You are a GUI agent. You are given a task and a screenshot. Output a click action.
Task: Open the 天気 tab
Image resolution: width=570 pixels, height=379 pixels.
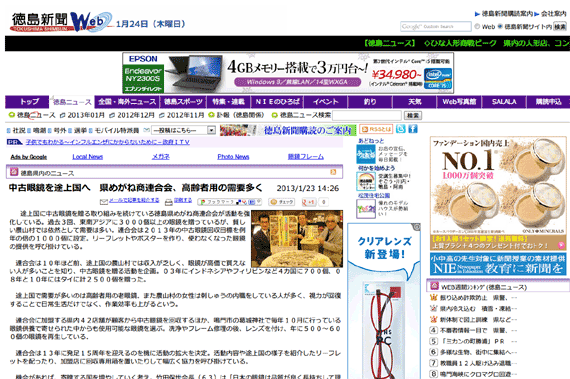click(x=414, y=102)
